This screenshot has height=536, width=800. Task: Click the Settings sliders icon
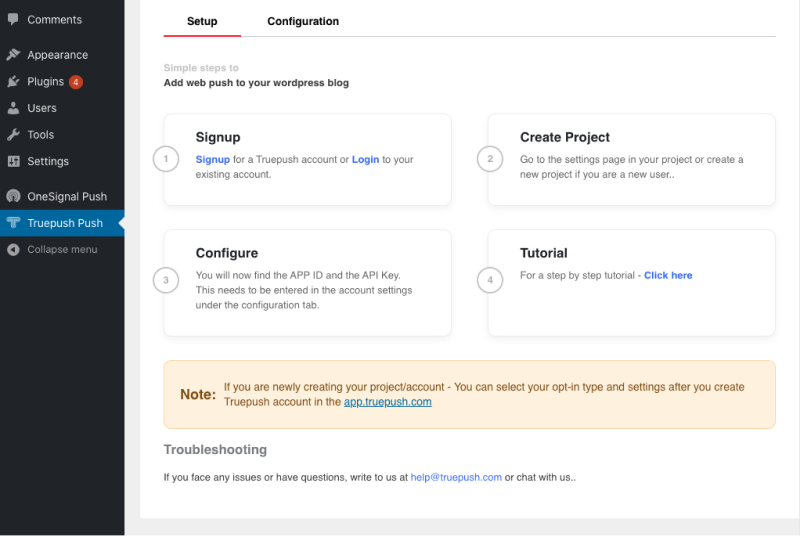(x=13, y=161)
